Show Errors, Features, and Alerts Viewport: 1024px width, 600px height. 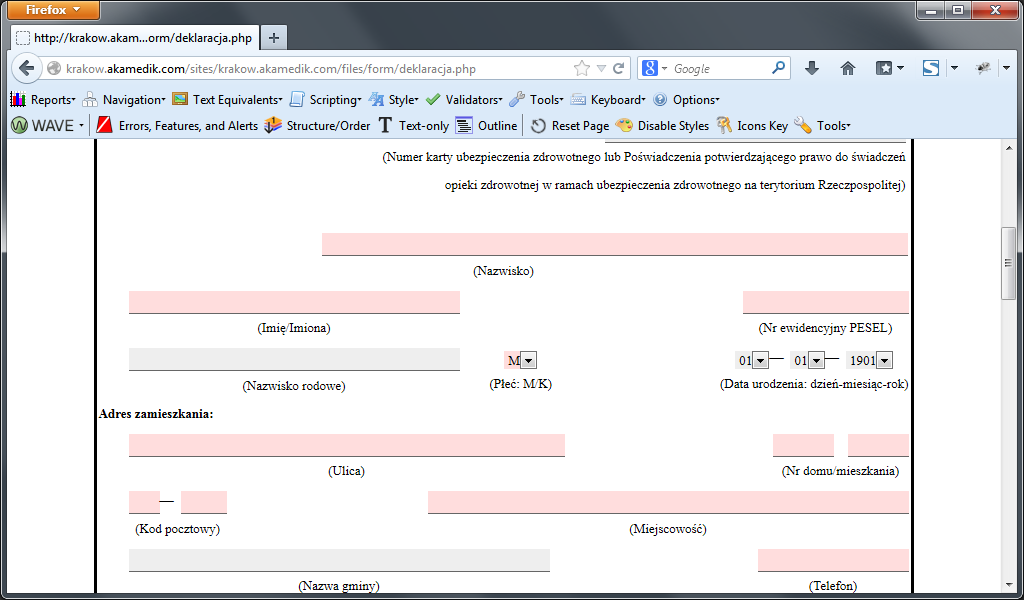tap(177, 125)
